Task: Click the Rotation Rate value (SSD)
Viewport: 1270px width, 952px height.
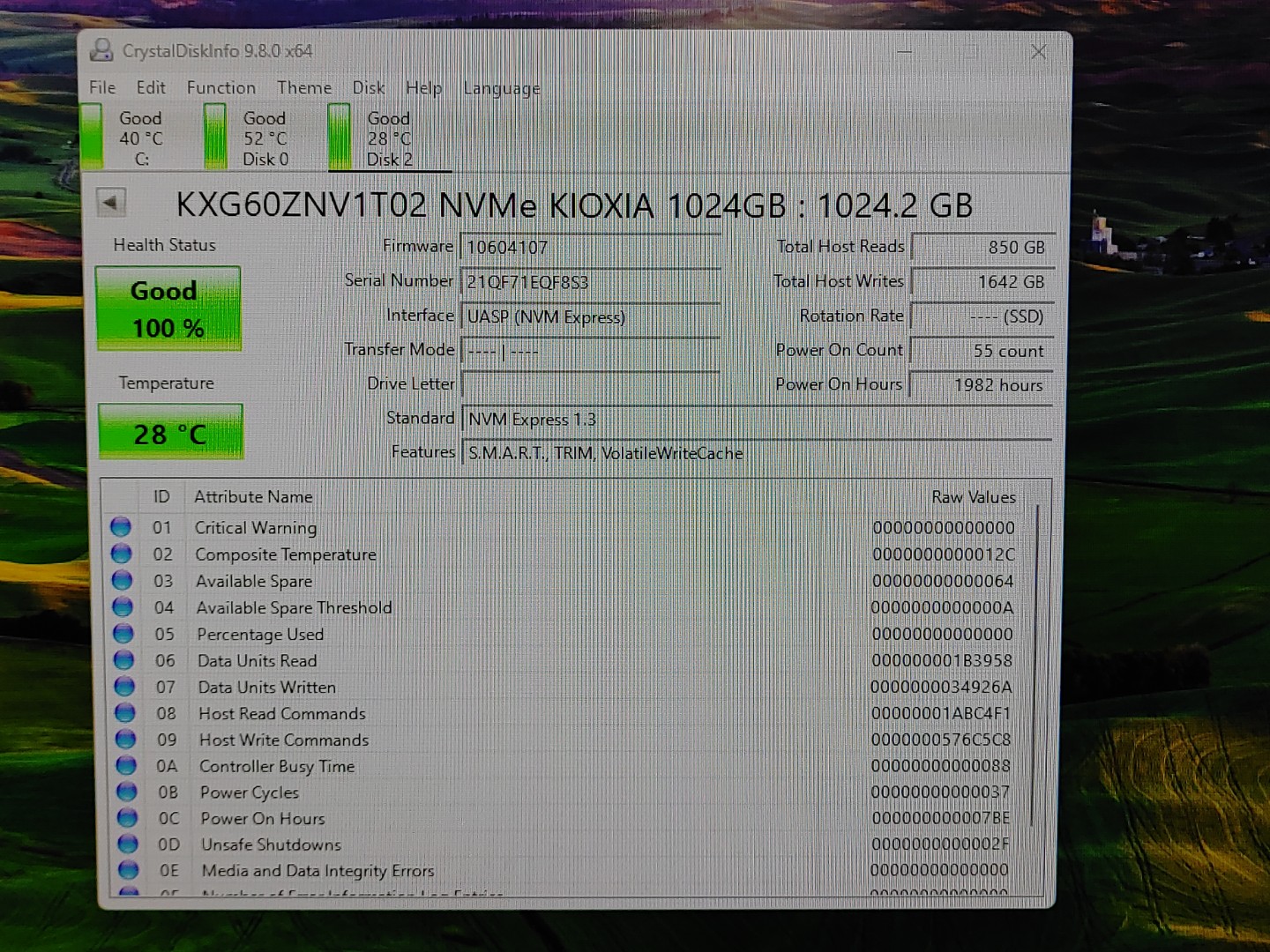Action: tap(982, 316)
